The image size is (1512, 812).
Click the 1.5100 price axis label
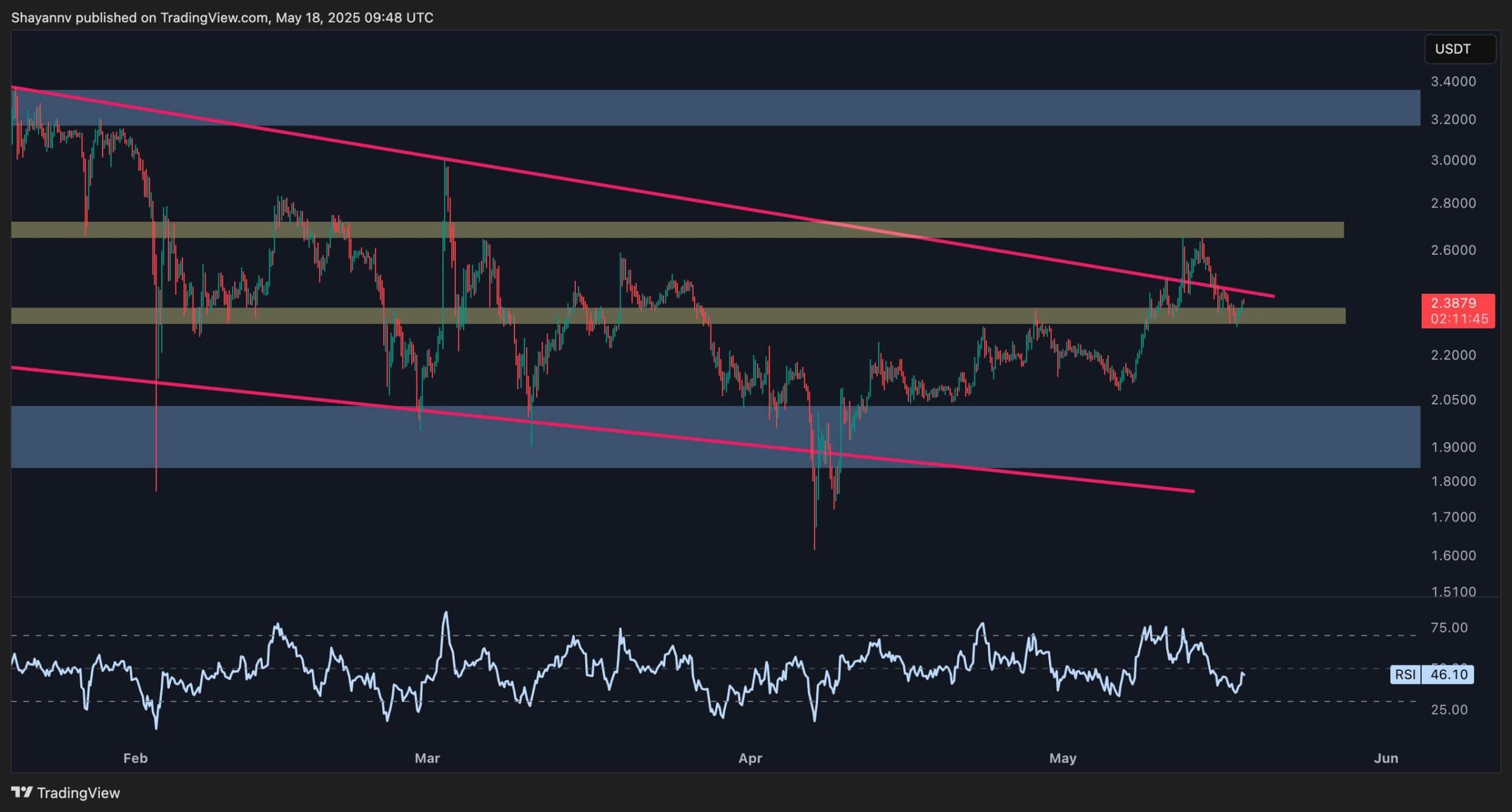pos(1453,592)
